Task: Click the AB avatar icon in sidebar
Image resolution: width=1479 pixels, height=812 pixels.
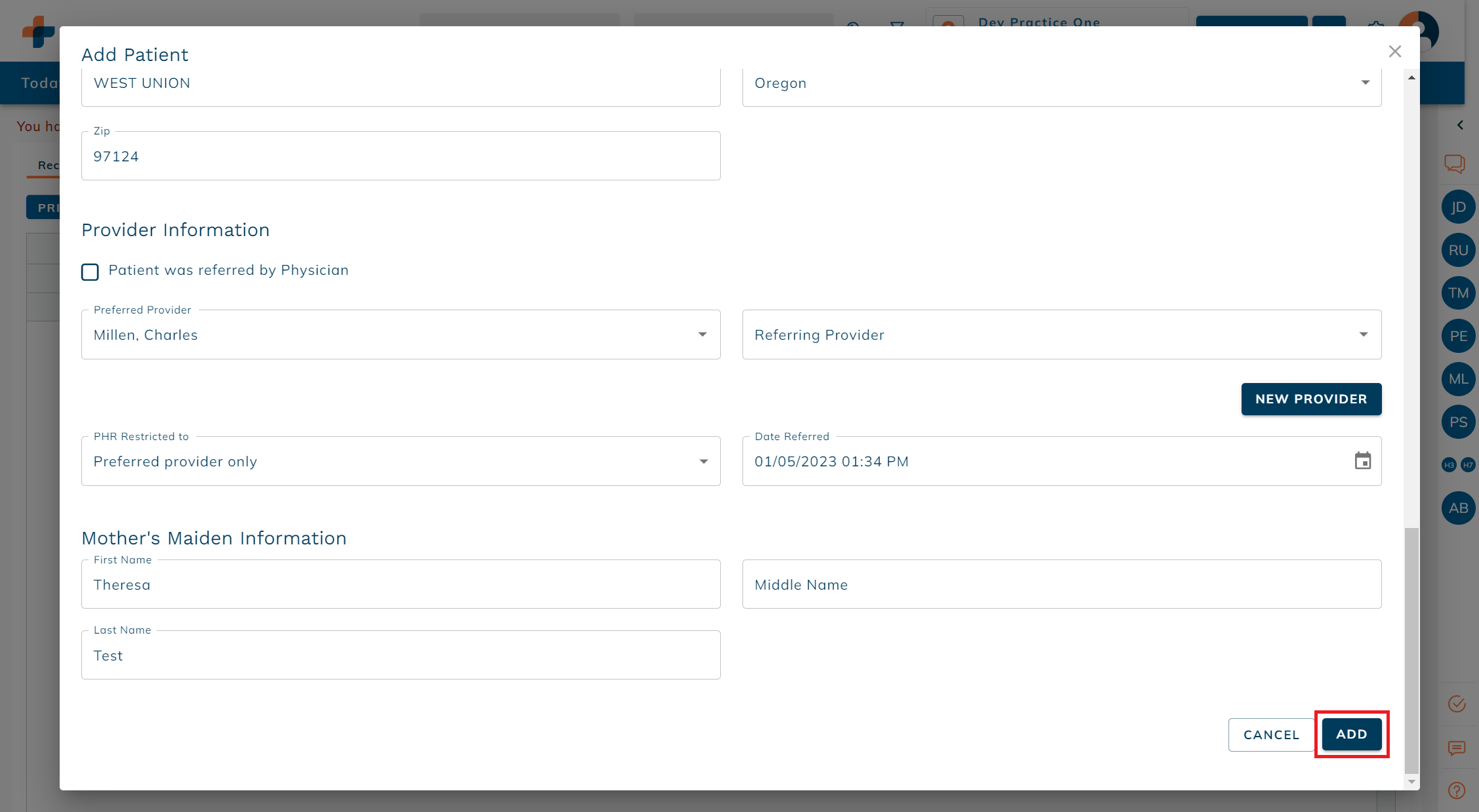Action: (1458, 508)
